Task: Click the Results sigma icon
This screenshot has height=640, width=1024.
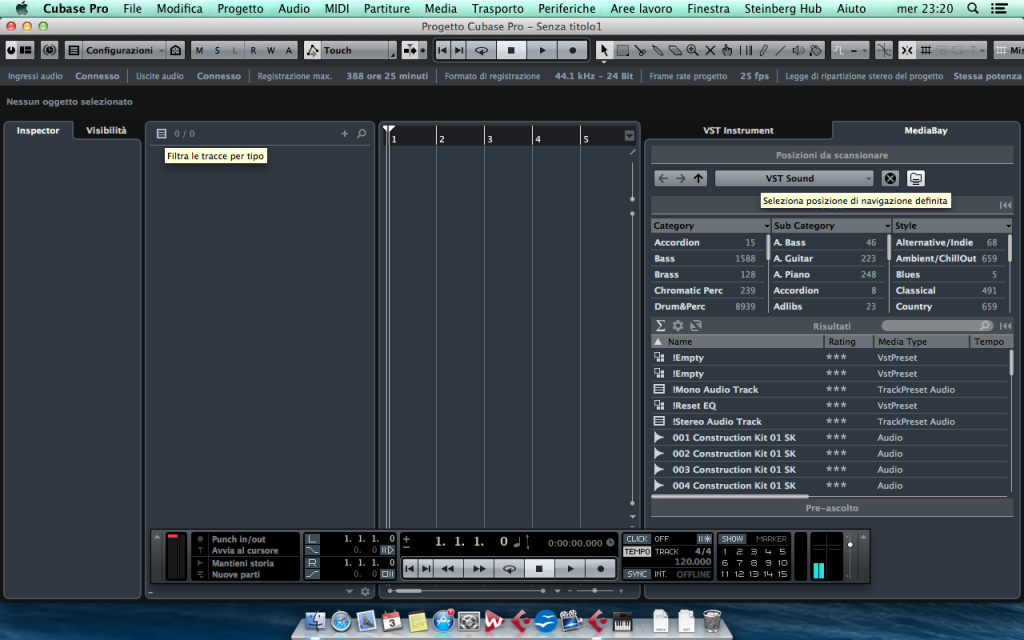Action: point(660,325)
